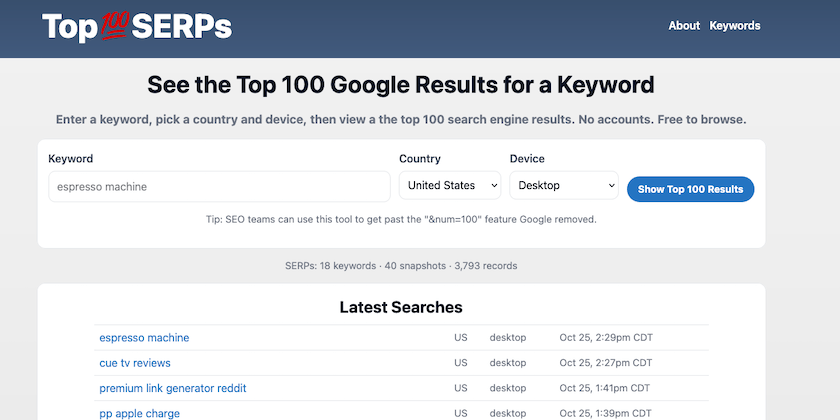Open the About page
840x420 pixels.
[684, 26]
